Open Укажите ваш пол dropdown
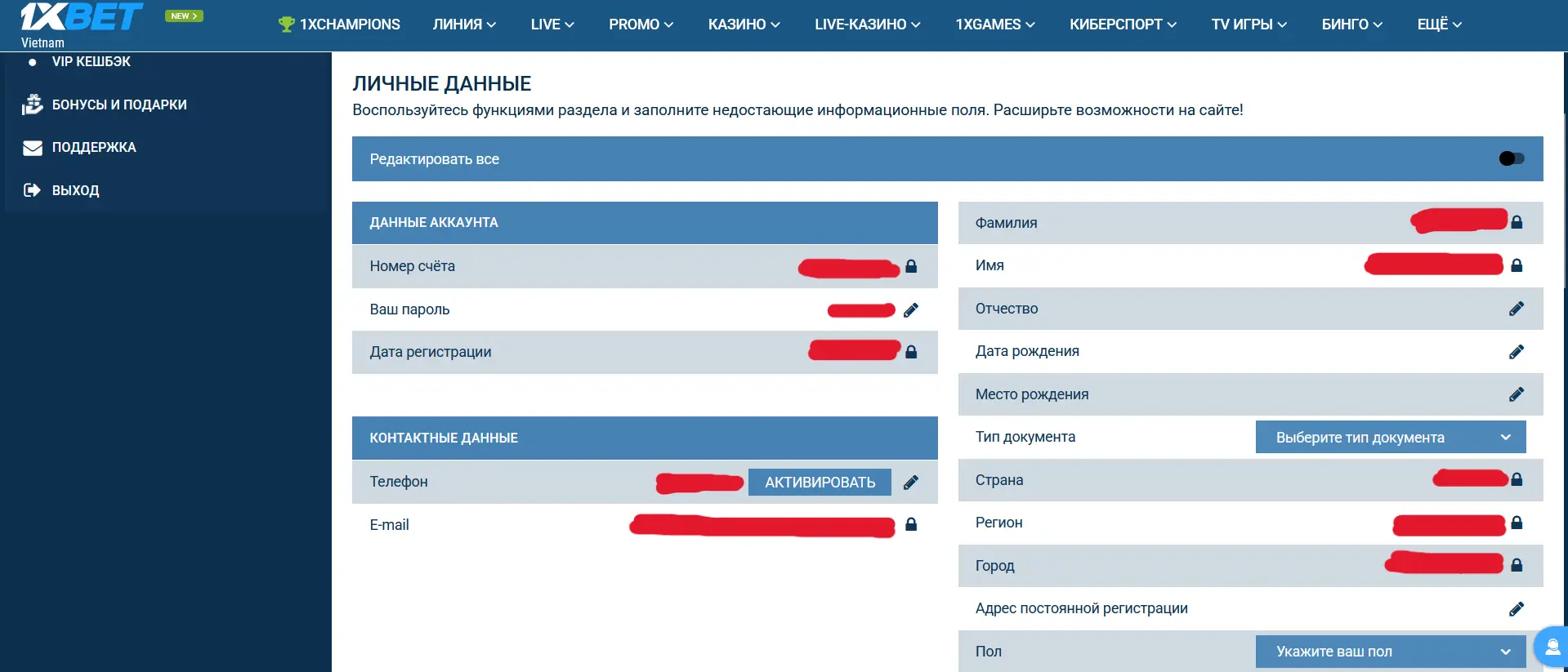This screenshot has width=1568, height=672. (1391, 652)
